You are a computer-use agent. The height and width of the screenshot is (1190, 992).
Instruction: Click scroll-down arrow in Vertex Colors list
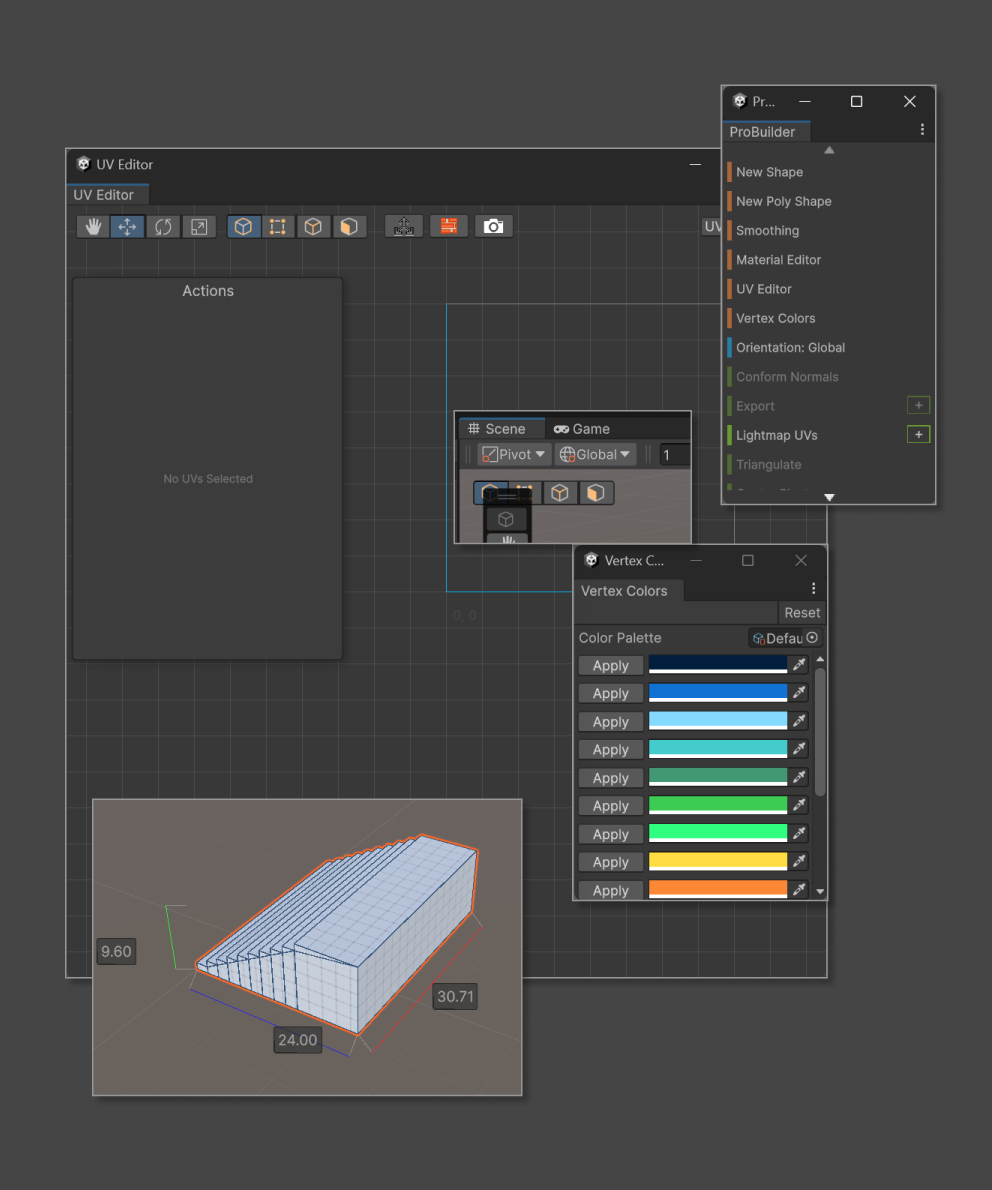pyautogui.click(x=820, y=892)
